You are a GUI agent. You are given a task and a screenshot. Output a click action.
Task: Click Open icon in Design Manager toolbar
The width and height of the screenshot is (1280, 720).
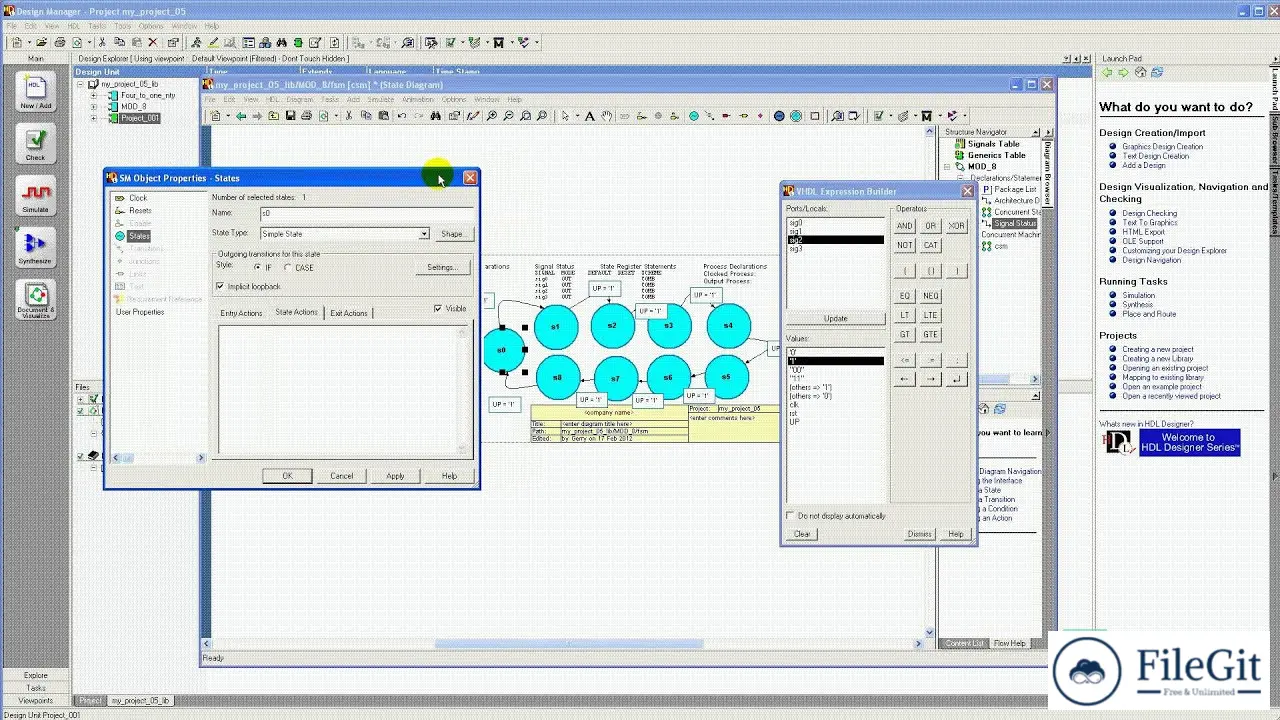click(41, 43)
